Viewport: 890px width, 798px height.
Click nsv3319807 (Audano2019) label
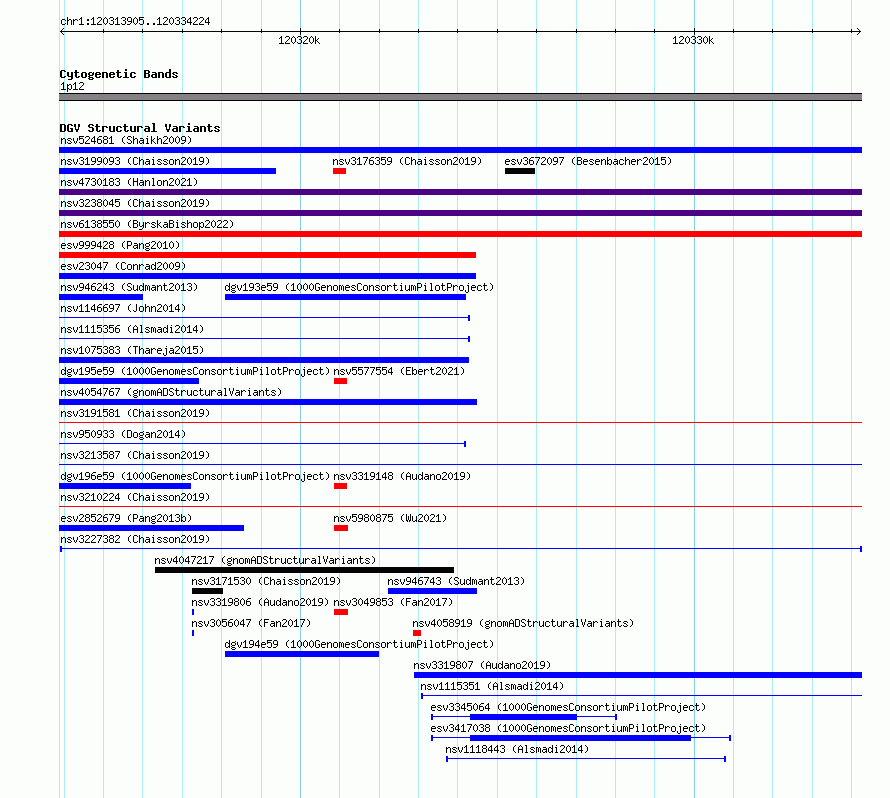click(x=482, y=665)
